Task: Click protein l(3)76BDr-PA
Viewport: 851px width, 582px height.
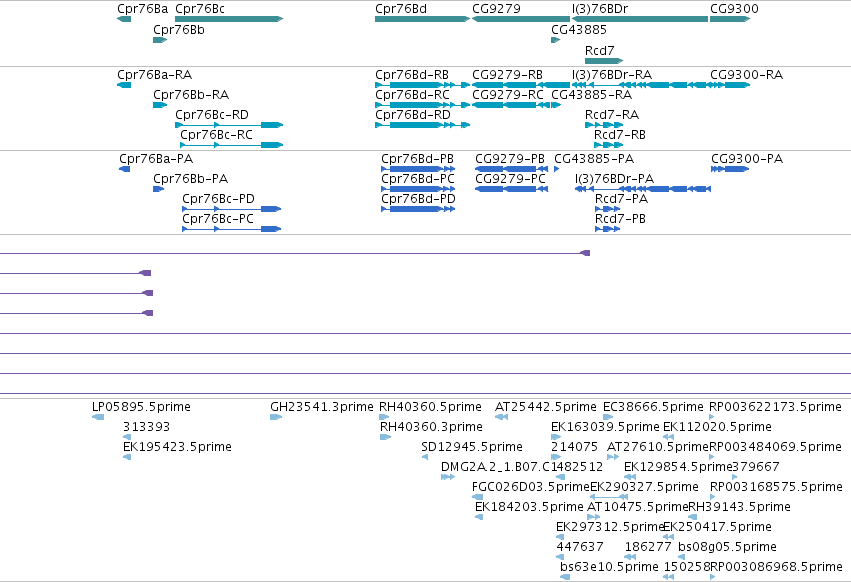Action: tap(643, 189)
